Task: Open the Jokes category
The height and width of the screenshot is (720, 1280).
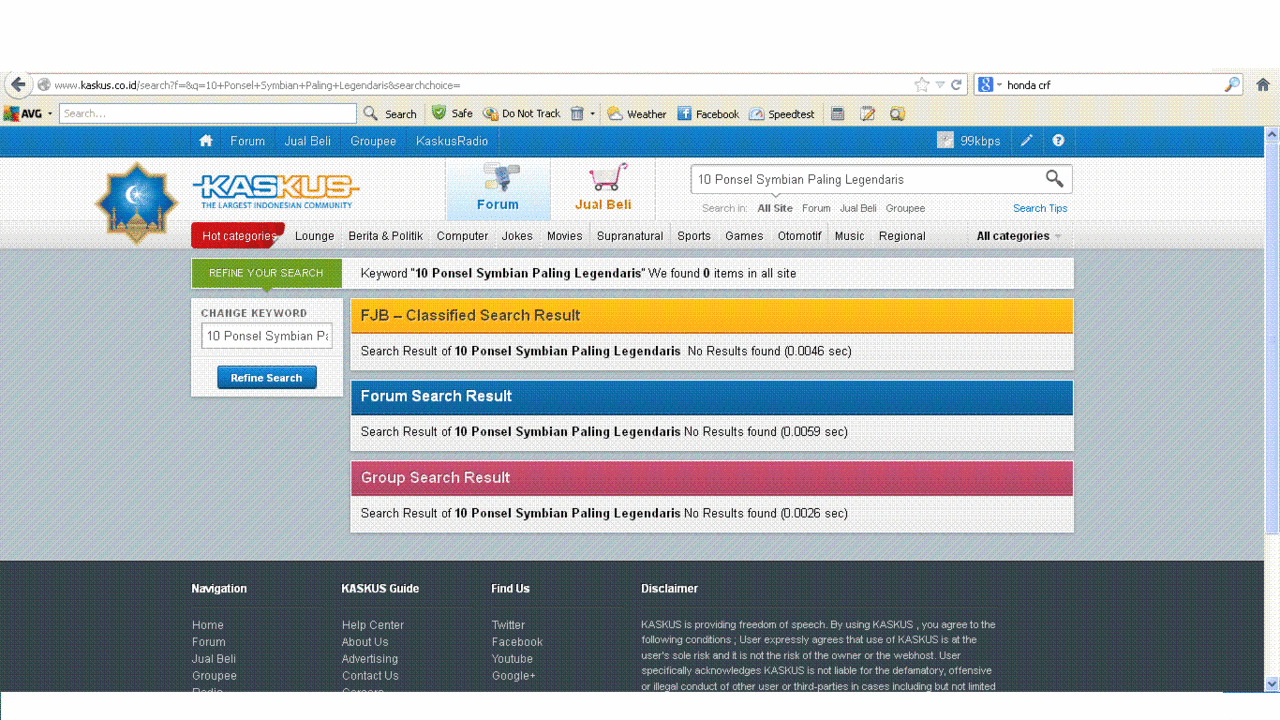Action: pos(517,236)
